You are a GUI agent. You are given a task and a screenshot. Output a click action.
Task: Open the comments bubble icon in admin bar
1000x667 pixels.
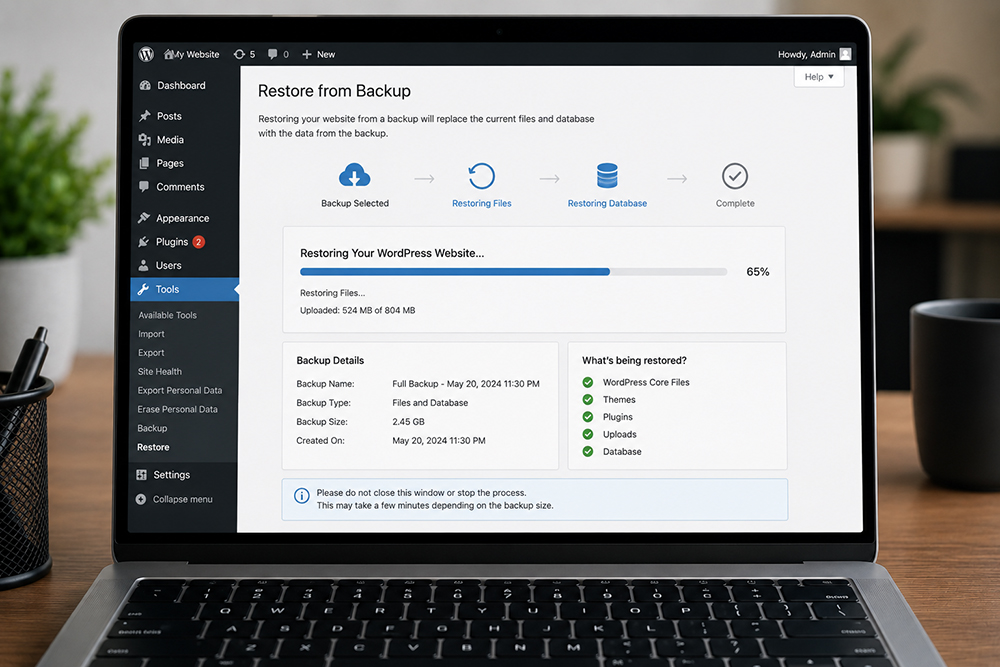(x=272, y=54)
